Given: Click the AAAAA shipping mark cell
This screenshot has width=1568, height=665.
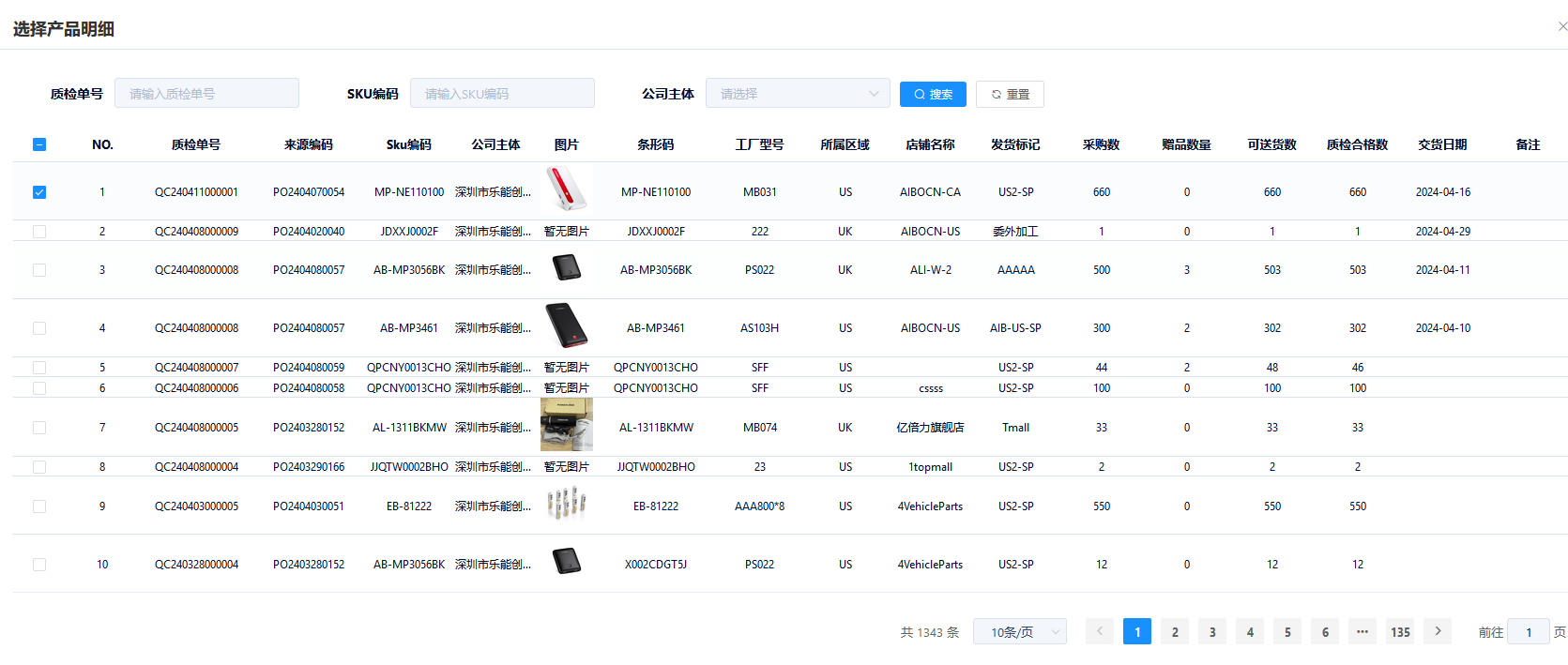Looking at the screenshot, I should [1016, 270].
